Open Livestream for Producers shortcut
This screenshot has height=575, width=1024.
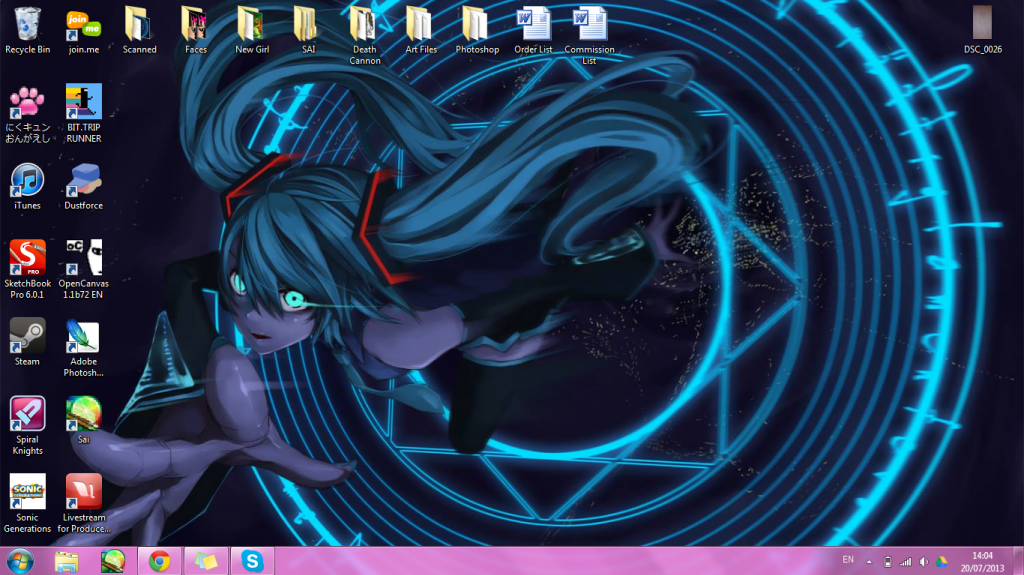pos(84,504)
